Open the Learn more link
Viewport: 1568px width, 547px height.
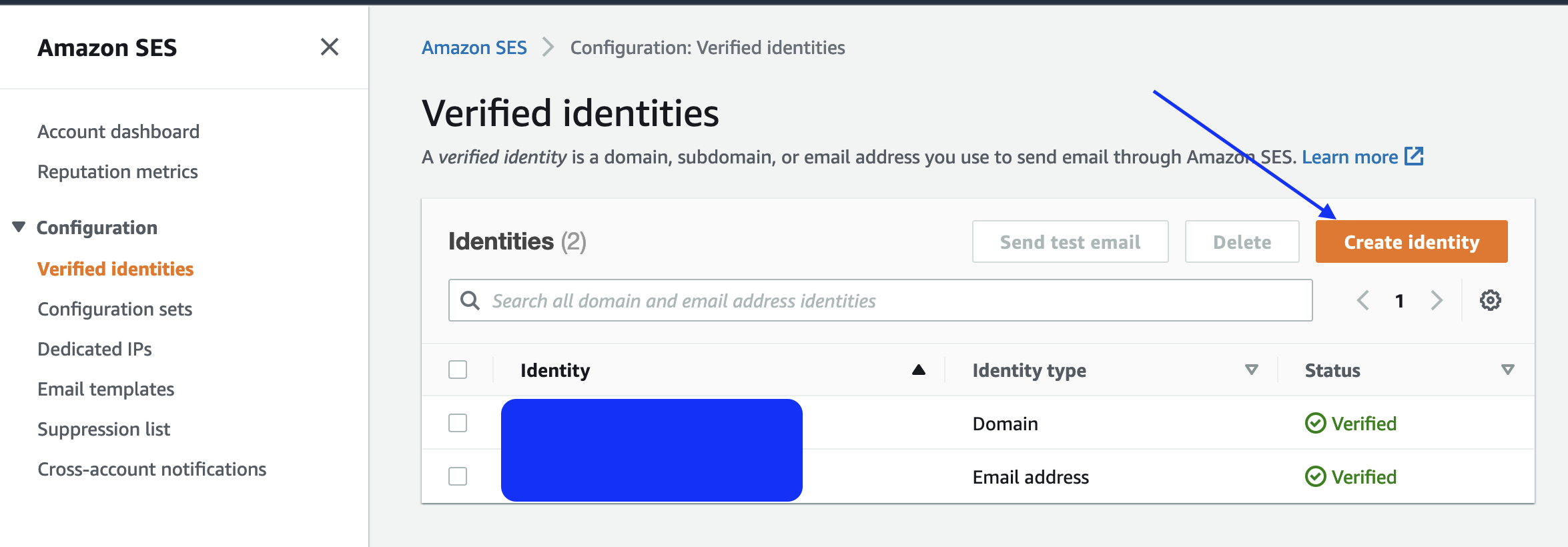click(x=1350, y=157)
